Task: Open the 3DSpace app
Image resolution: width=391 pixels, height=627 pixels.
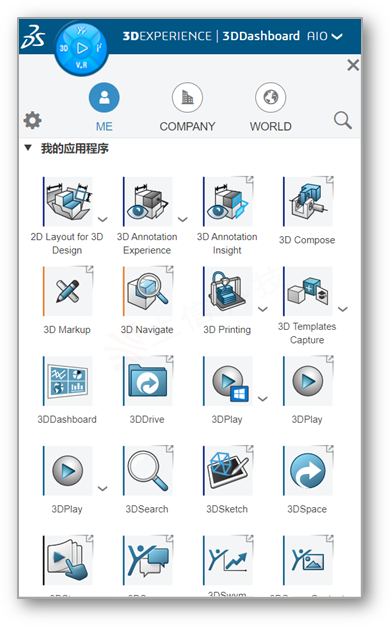Action: coord(307,470)
